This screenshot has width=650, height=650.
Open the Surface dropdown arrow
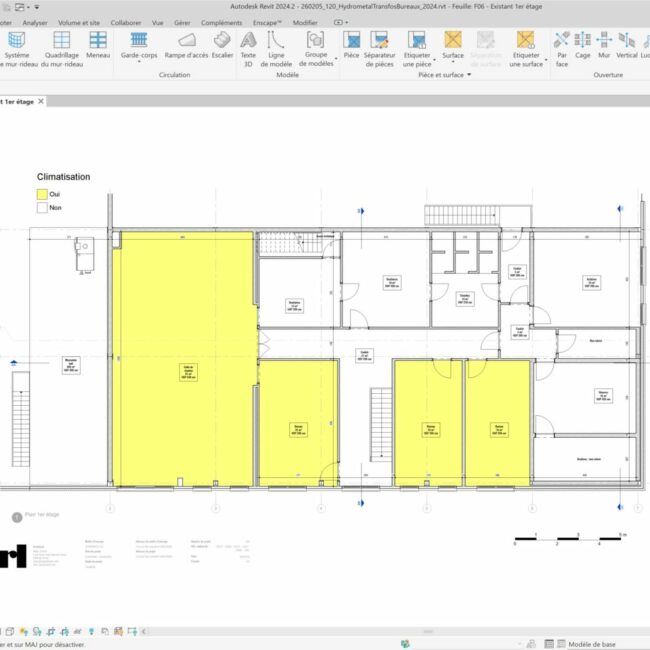coord(453,62)
